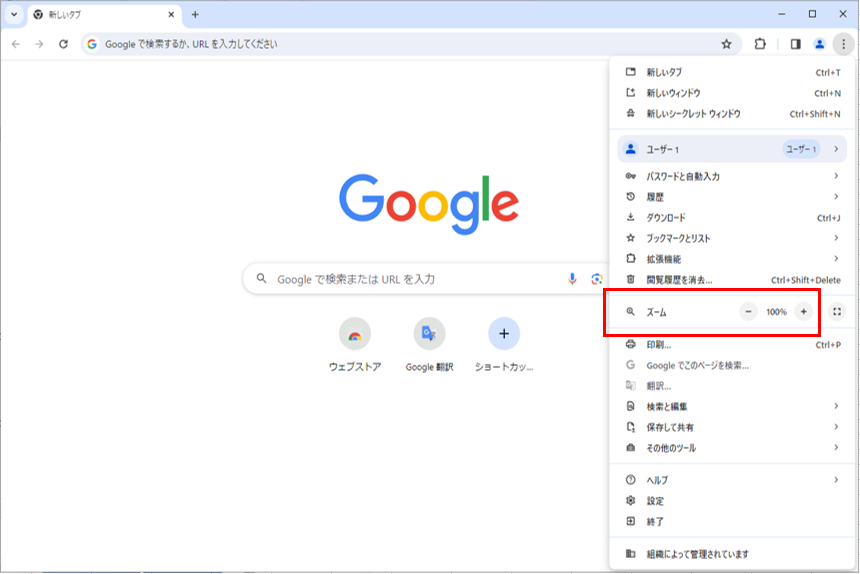Expand the 履歴 submenu chevron
The image size is (860, 574).
pyautogui.click(x=836, y=197)
